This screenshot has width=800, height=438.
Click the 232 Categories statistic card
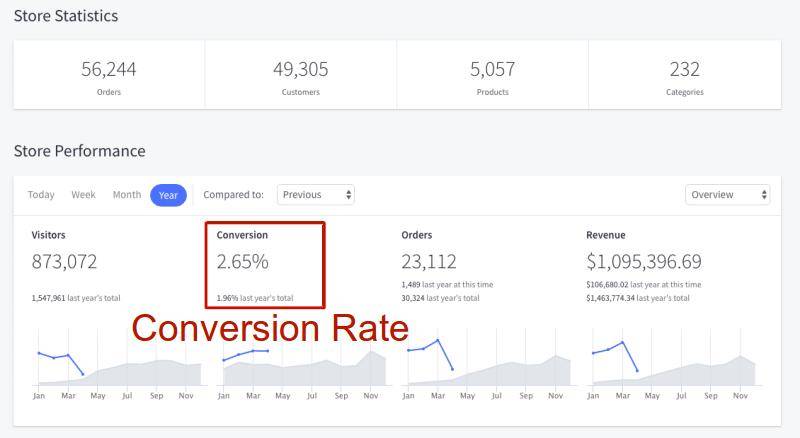point(685,75)
